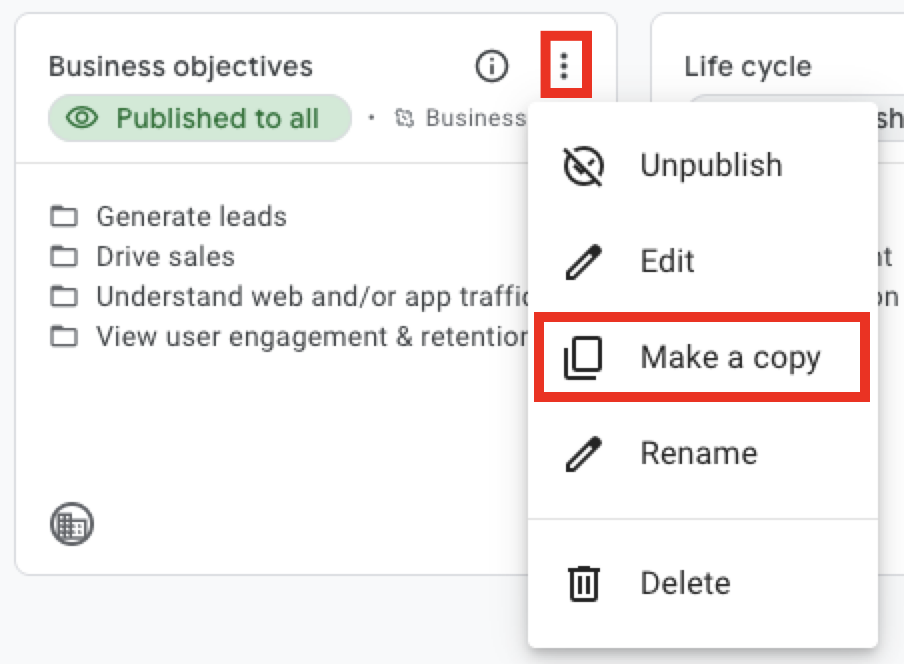Click the Published to all badge
Viewport: 904px width, 664px height.
click(x=199, y=118)
